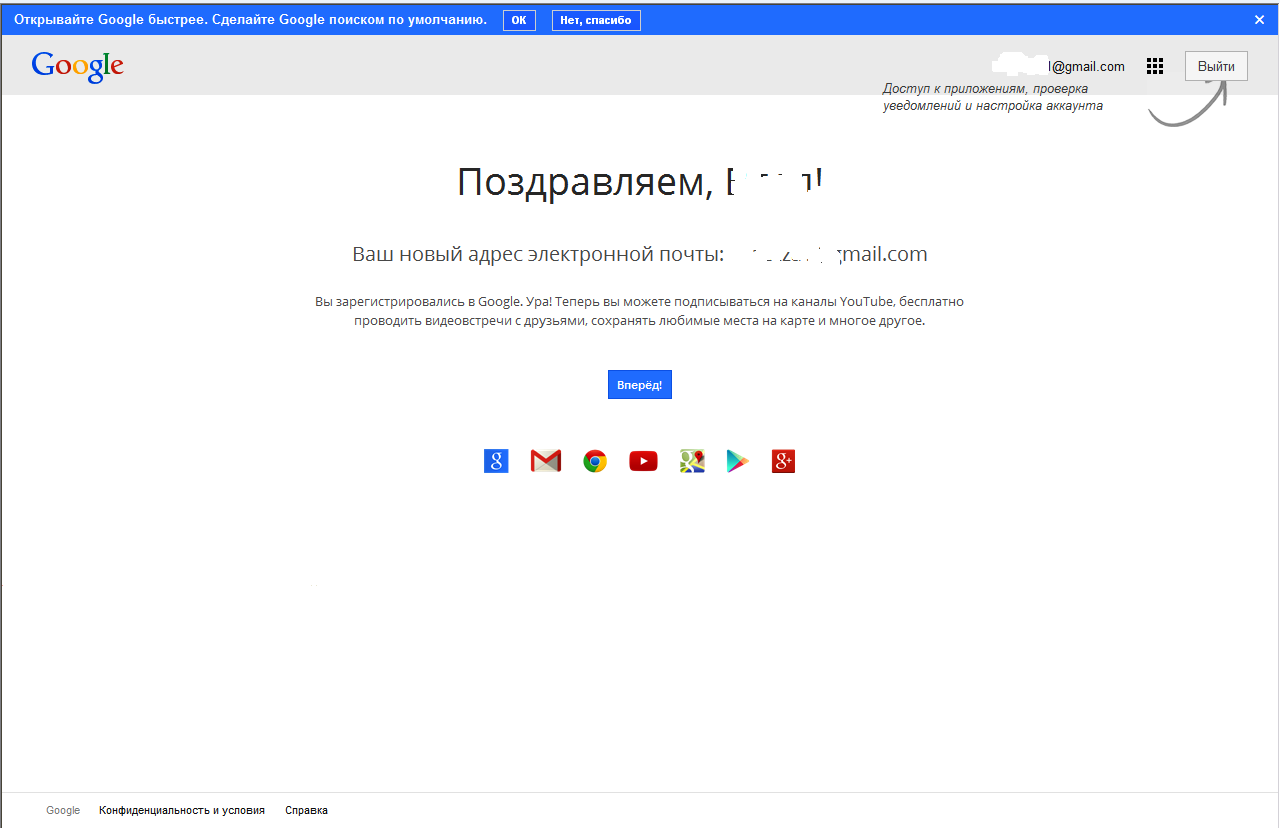The image size is (1280, 828).
Task: Close the default search banner
Action: pos(1259,20)
